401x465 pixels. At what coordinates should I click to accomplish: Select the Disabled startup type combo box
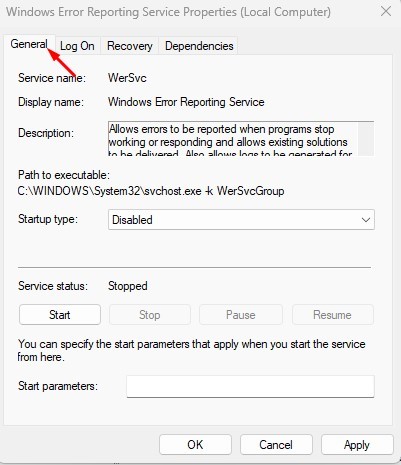(241, 220)
